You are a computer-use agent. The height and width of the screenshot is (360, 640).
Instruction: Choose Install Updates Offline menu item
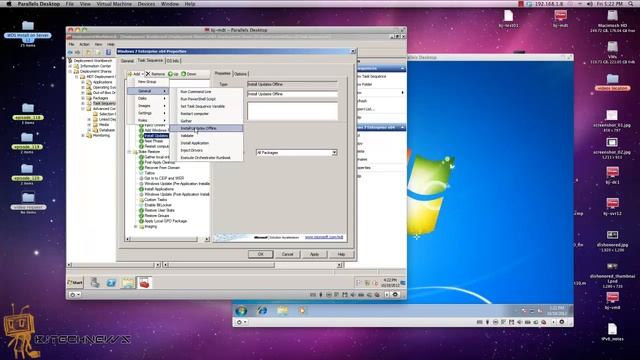pyautogui.click(x=206, y=128)
